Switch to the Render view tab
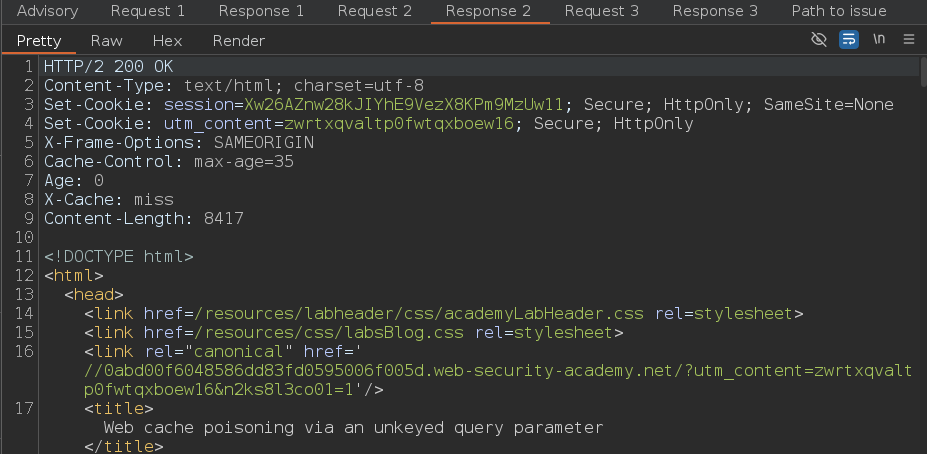This screenshot has height=454, width=927. 239,41
